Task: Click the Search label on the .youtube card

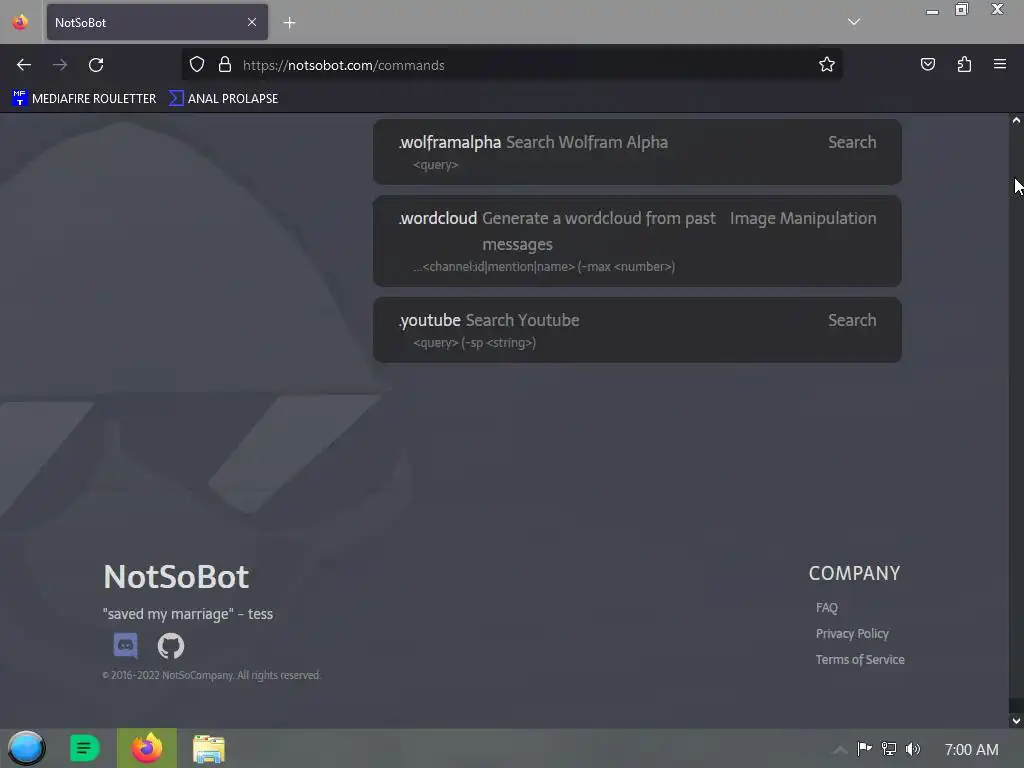Action: (x=852, y=320)
